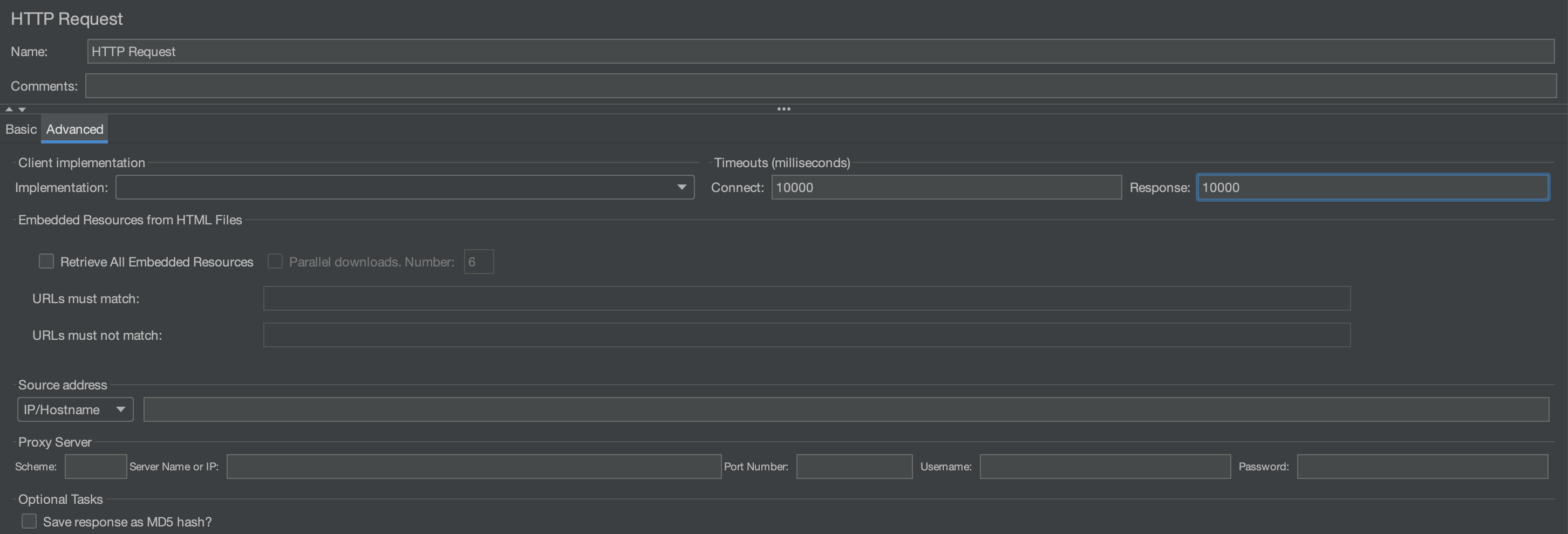This screenshot has height=534, width=1568.
Task: Click the proxy Port Number field
Action: pos(854,467)
